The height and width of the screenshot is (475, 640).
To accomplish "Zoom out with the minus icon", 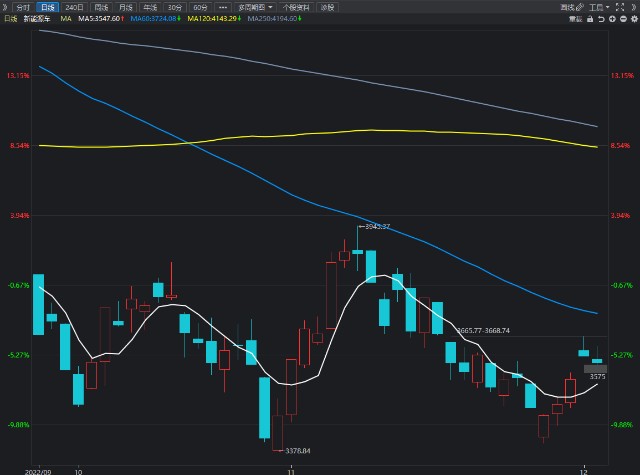I will [623, 19].
